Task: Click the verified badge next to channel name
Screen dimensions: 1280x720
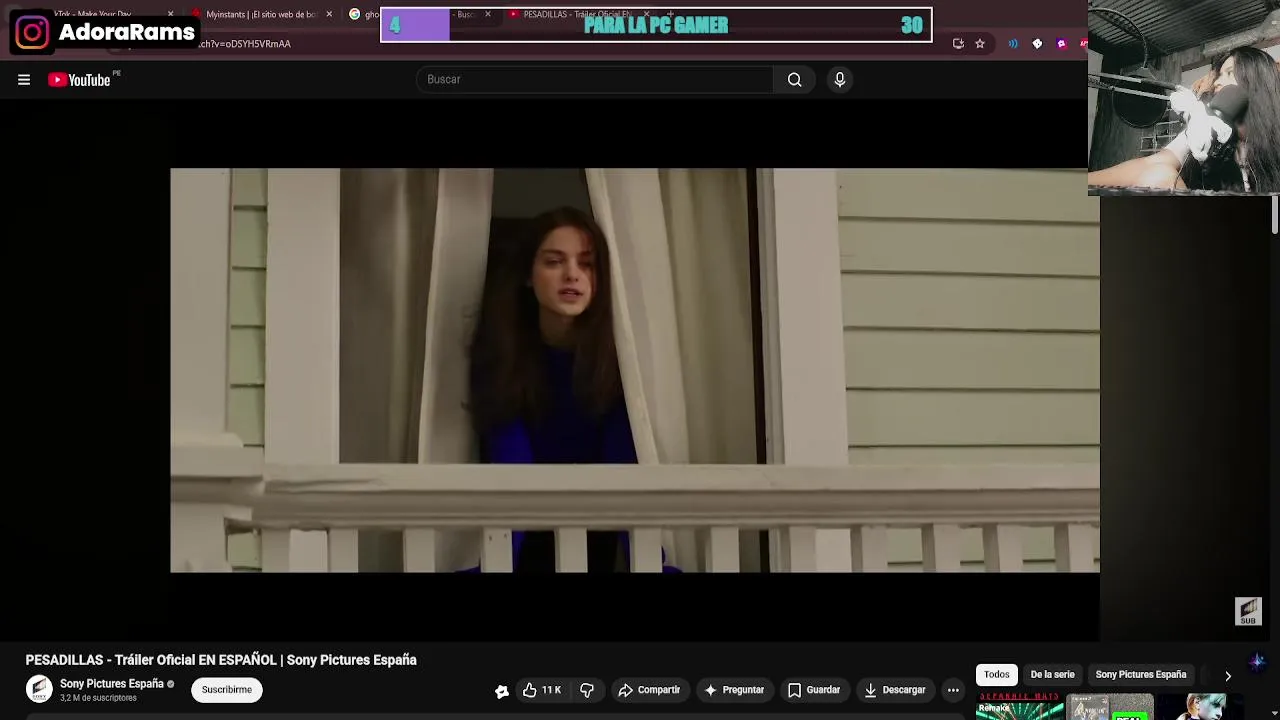Action: (171, 685)
